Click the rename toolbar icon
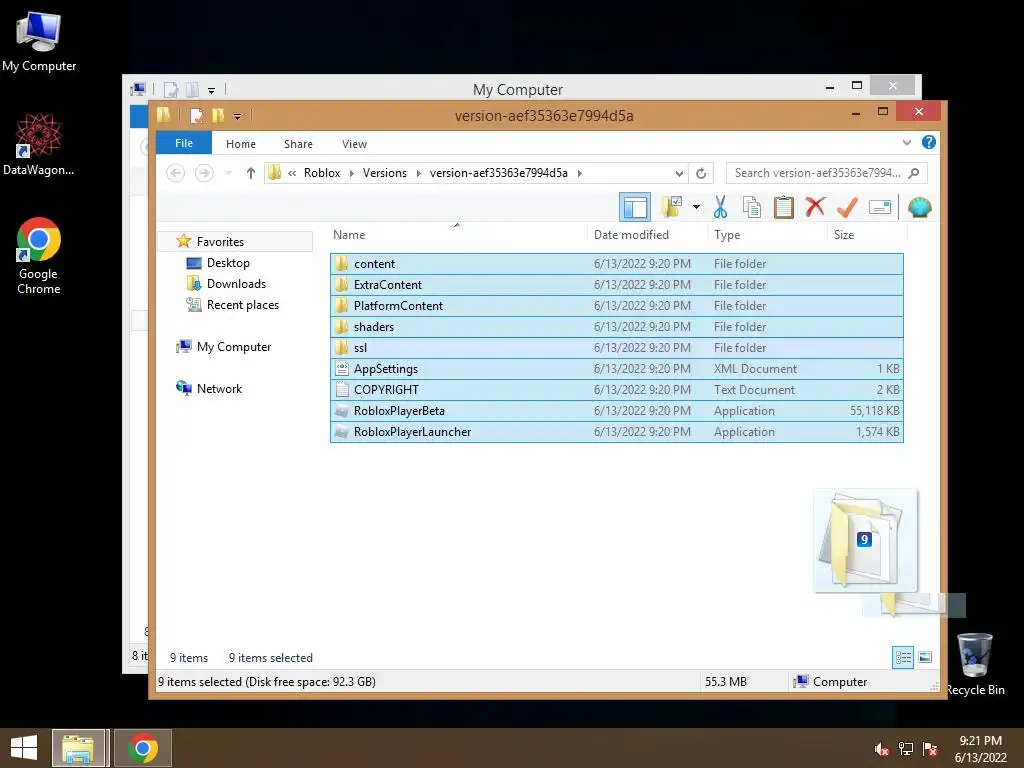This screenshot has width=1024, height=768. 880,208
